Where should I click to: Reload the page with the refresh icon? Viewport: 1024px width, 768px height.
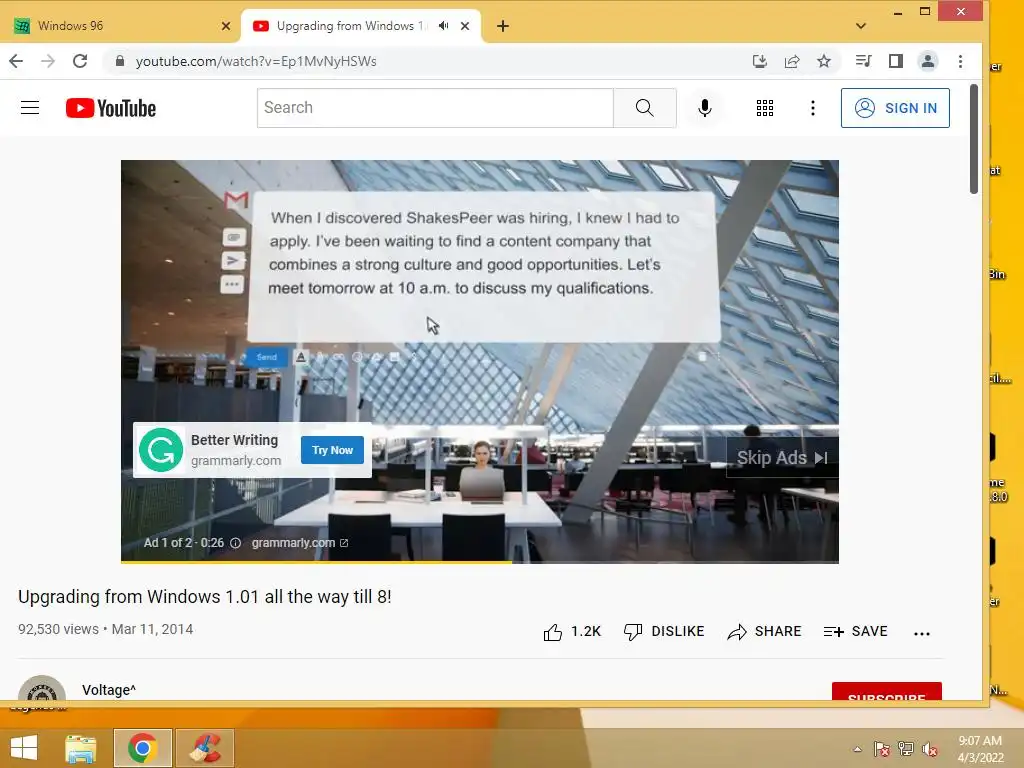tap(80, 61)
